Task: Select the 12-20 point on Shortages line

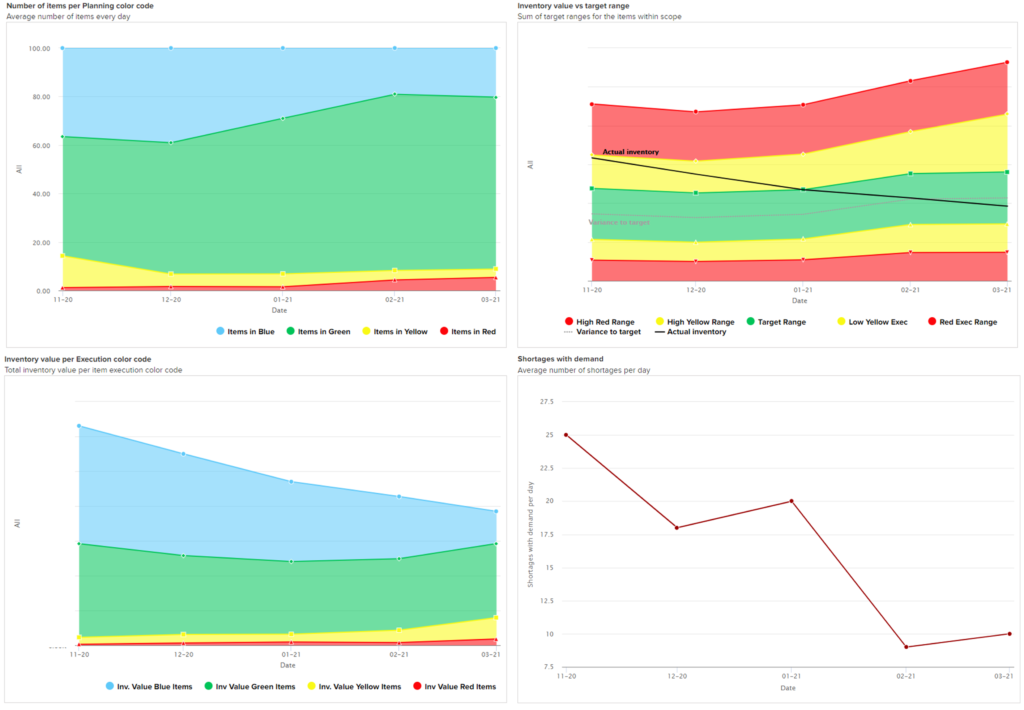Action: coord(677,528)
